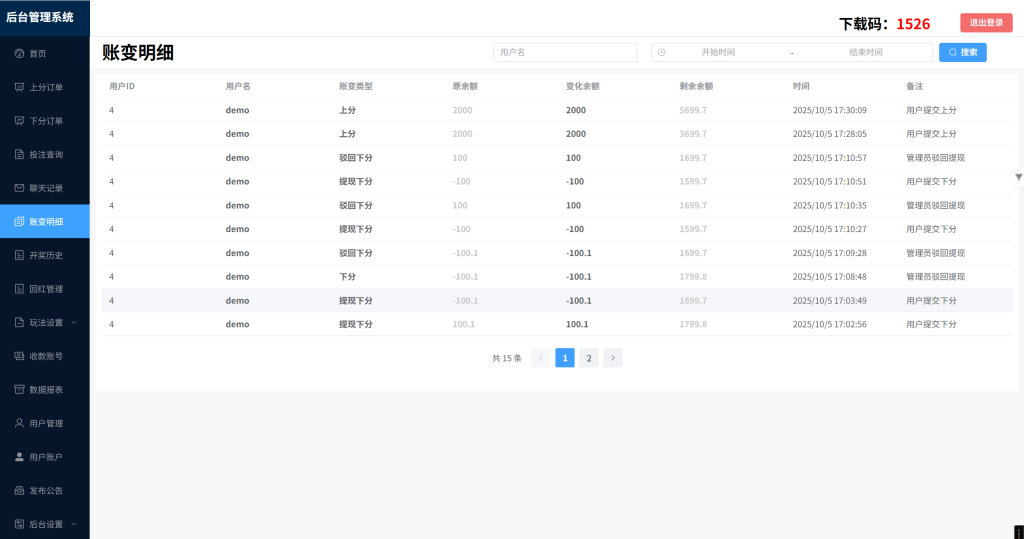Expand the 玩法设置 submenu chevron

pyautogui.click(x=74, y=322)
